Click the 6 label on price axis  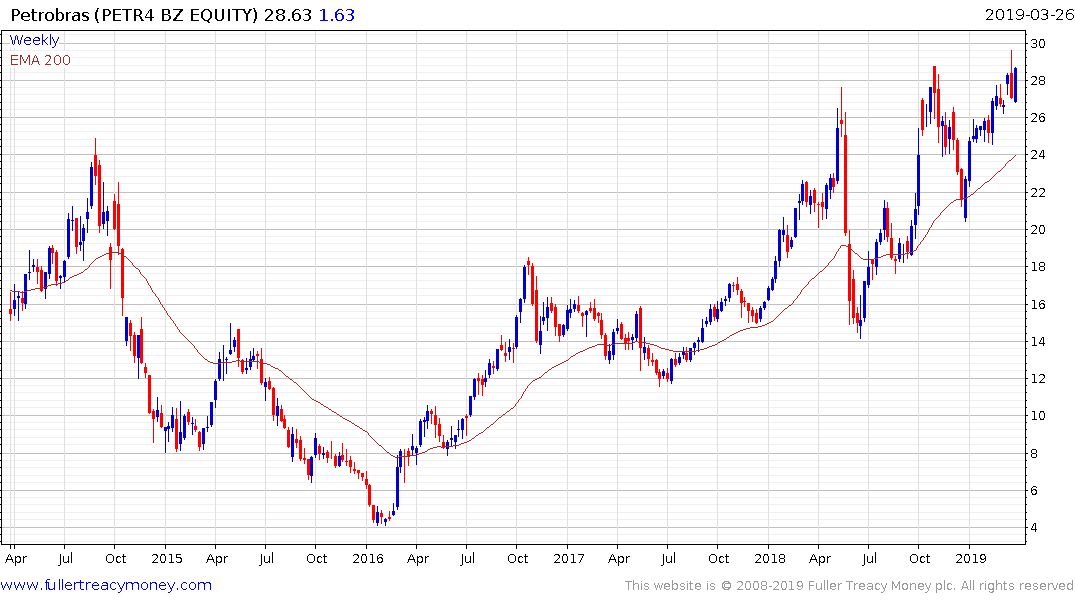tap(1034, 491)
